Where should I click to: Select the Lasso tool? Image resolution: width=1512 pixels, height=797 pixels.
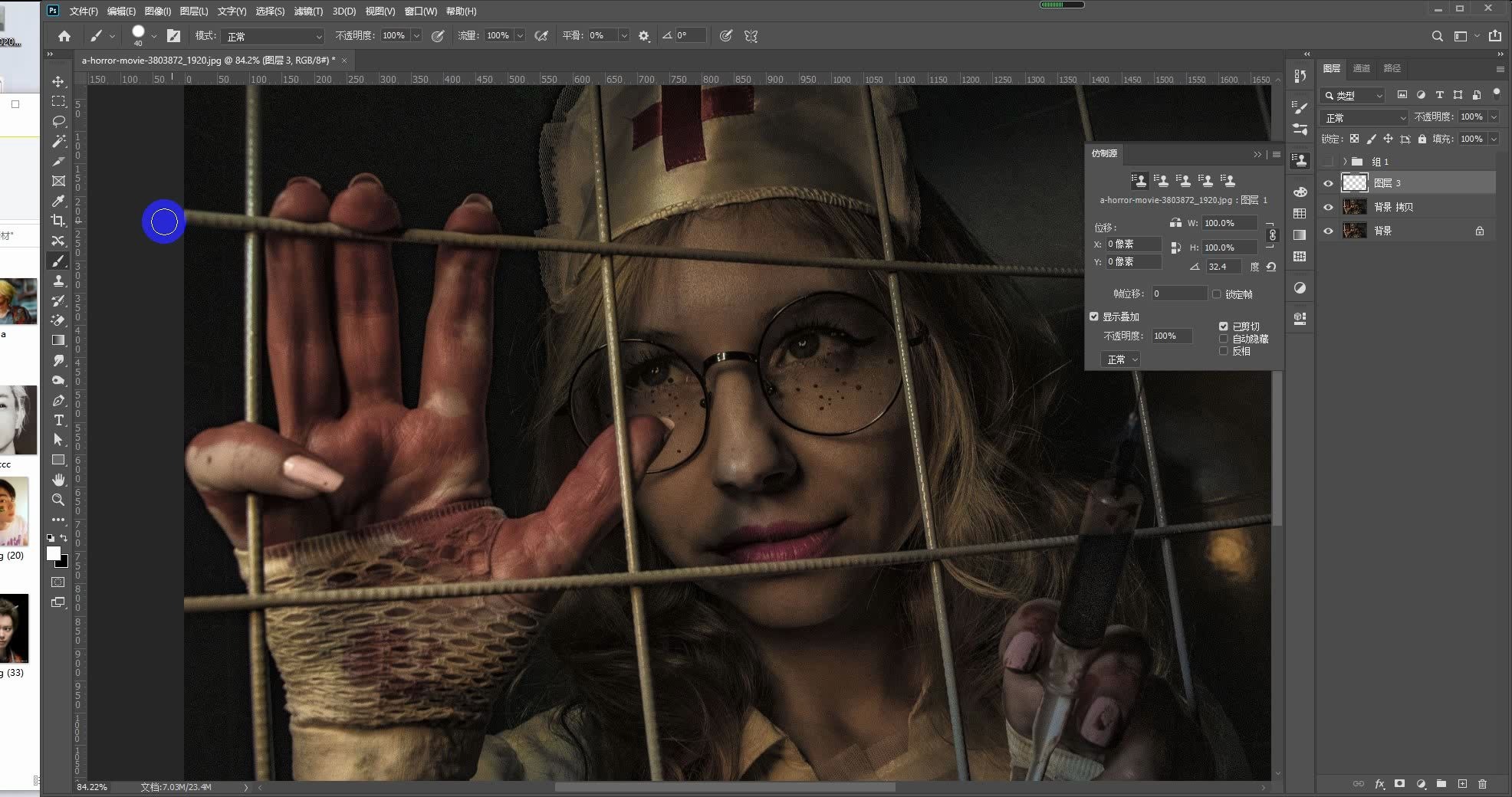[58, 121]
